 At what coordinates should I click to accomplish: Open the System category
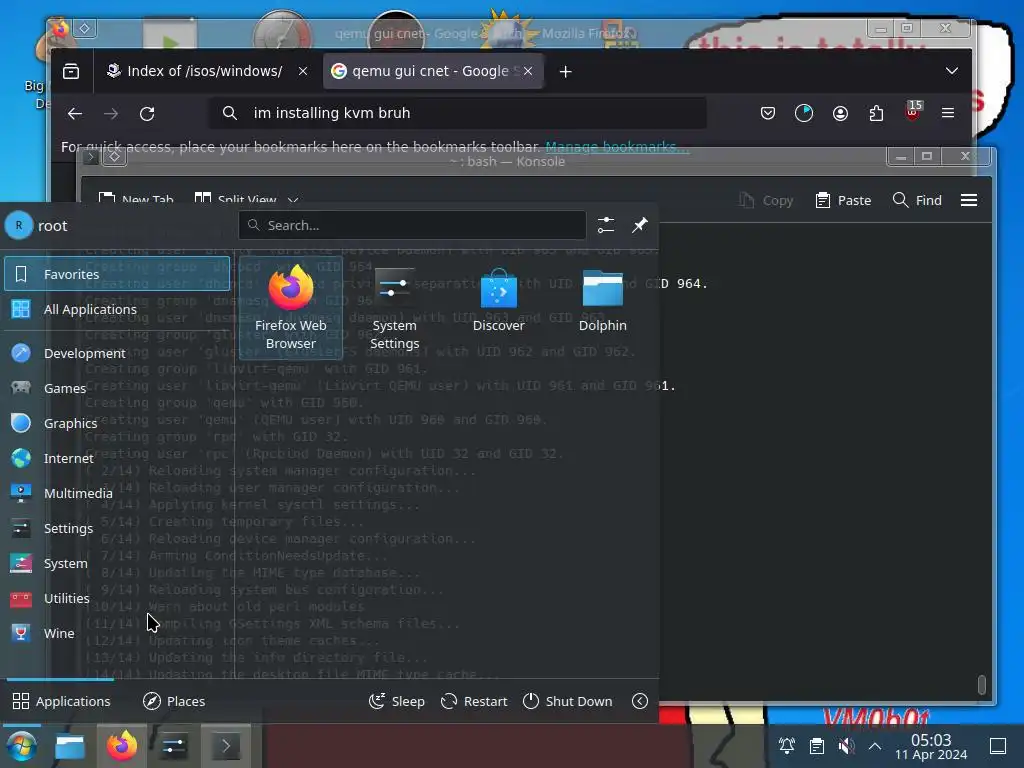click(117, 563)
